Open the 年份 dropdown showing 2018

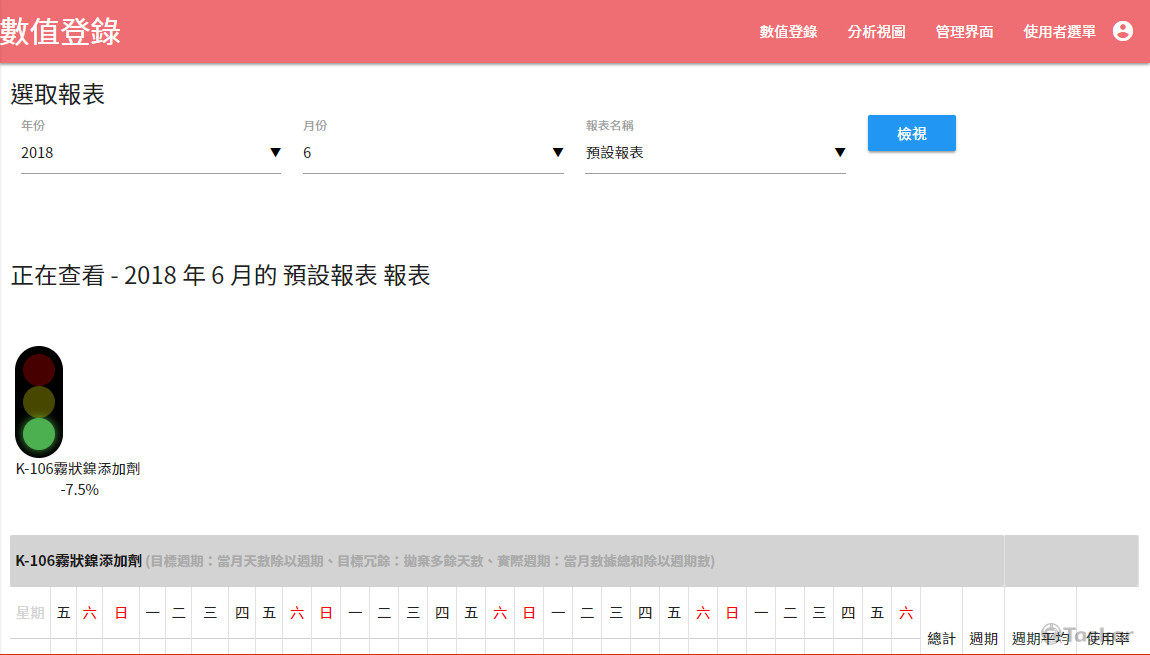[150, 152]
